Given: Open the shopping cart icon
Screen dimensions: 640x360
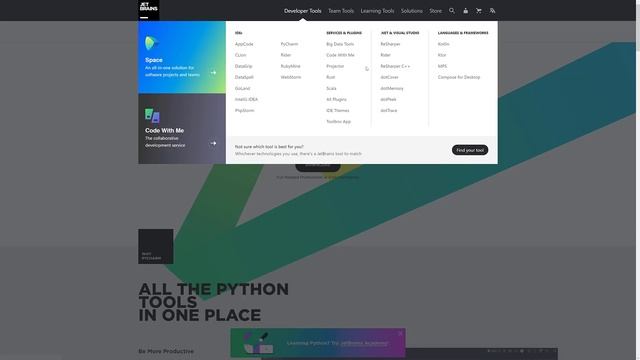Looking at the screenshot, I should coord(479,11).
